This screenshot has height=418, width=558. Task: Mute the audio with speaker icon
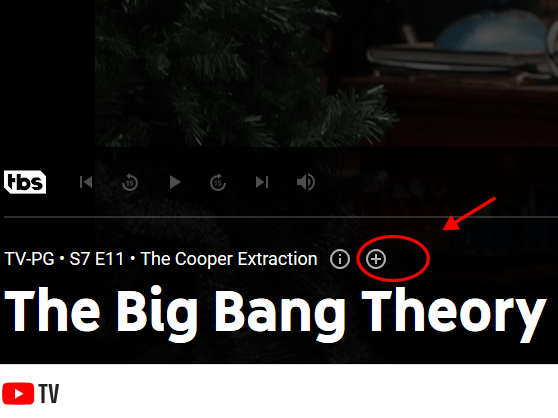click(306, 182)
